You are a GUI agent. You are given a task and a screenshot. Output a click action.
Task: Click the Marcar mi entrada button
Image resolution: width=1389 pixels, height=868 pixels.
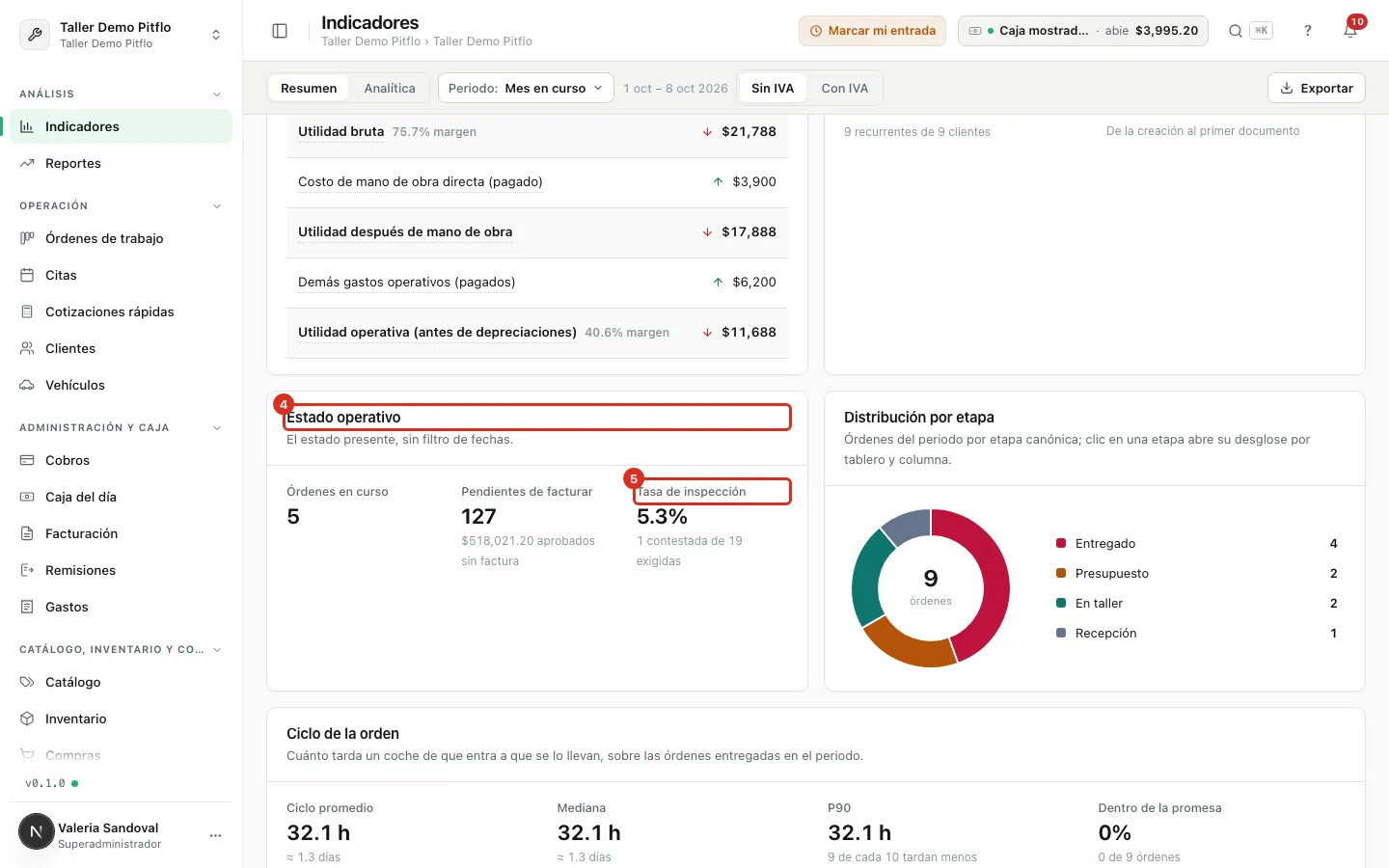[x=872, y=31]
